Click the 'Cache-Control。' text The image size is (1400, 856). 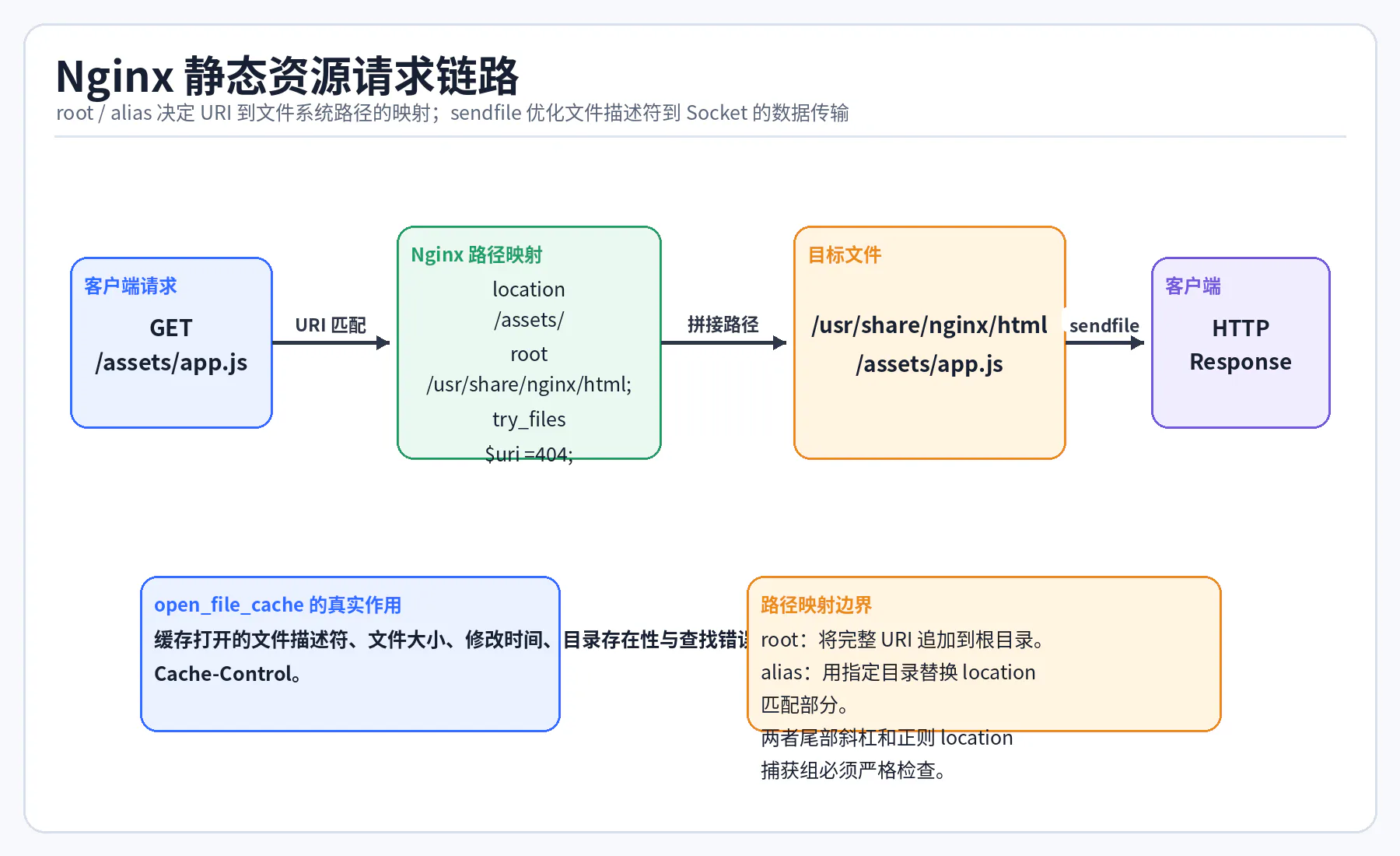pyautogui.click(x=228, y=674)
